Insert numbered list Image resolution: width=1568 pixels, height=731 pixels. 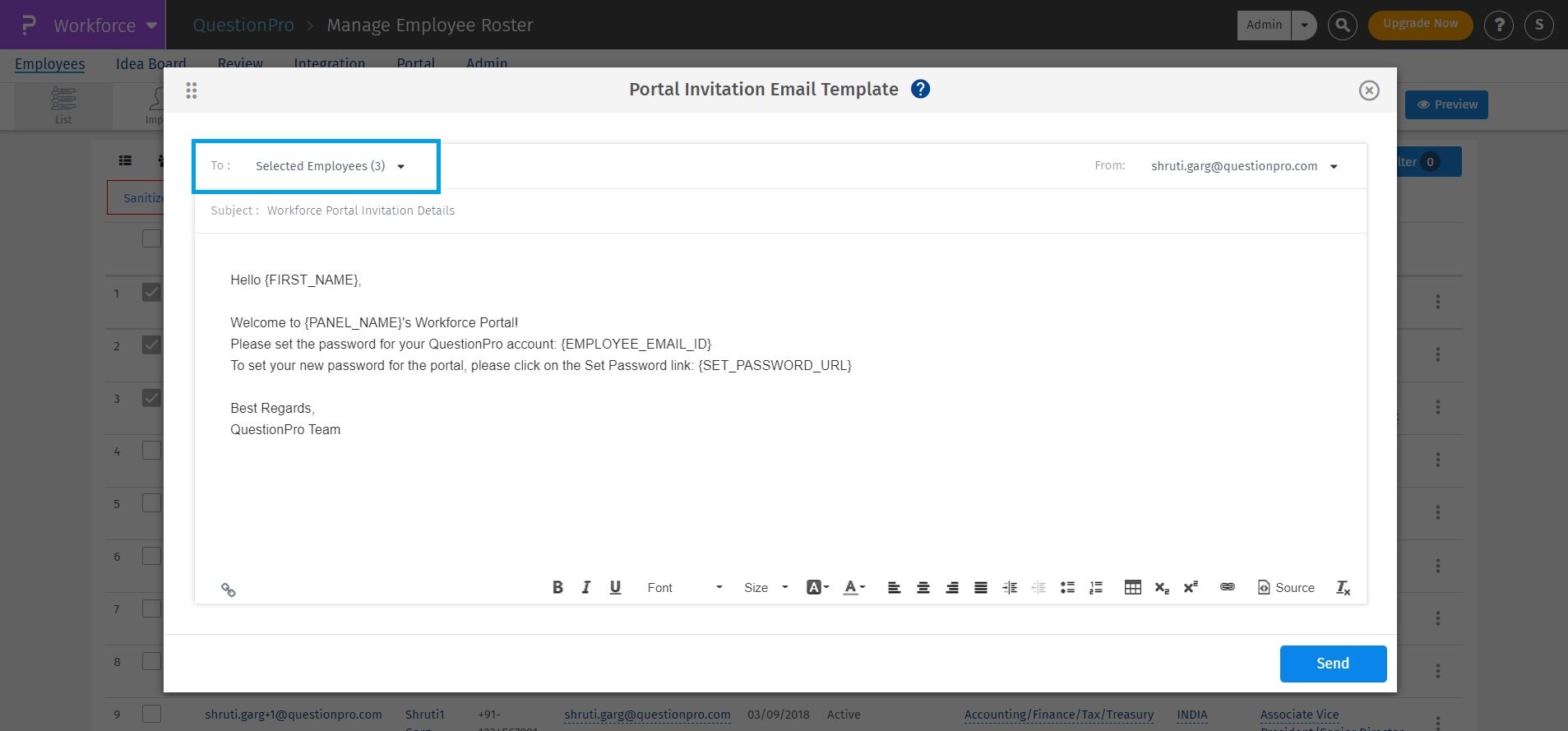(x=1096, y=587)
